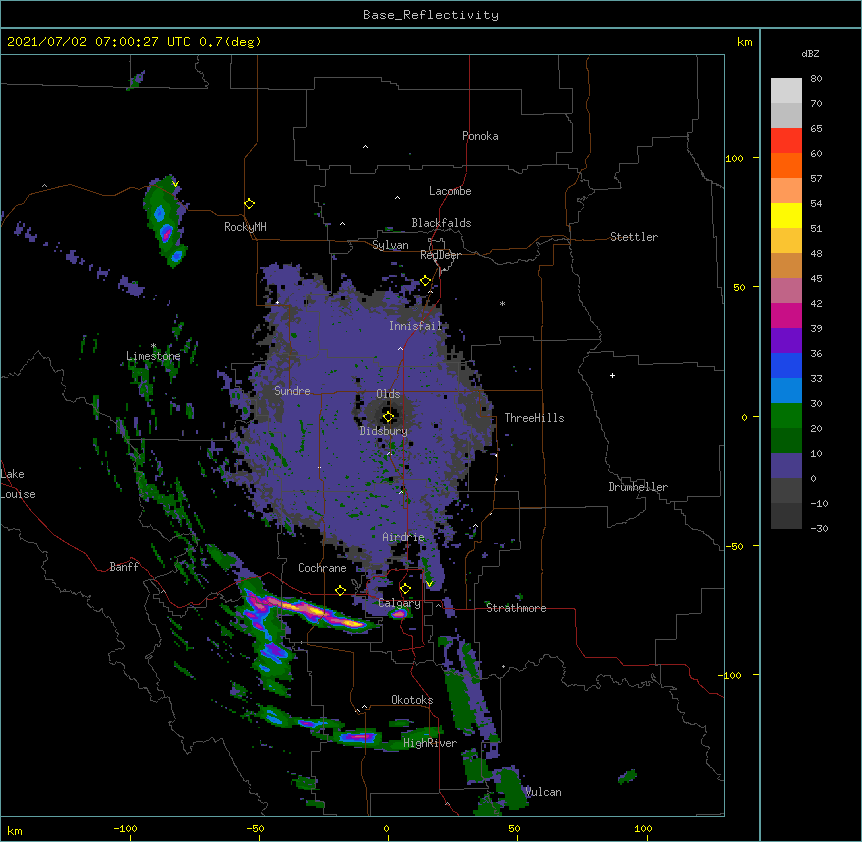This screenshot has width=862, height=842.
Task: Pick the blue 33–36 dBZ legend swatch
Action: pyautogui.click(x=786, y=365)
